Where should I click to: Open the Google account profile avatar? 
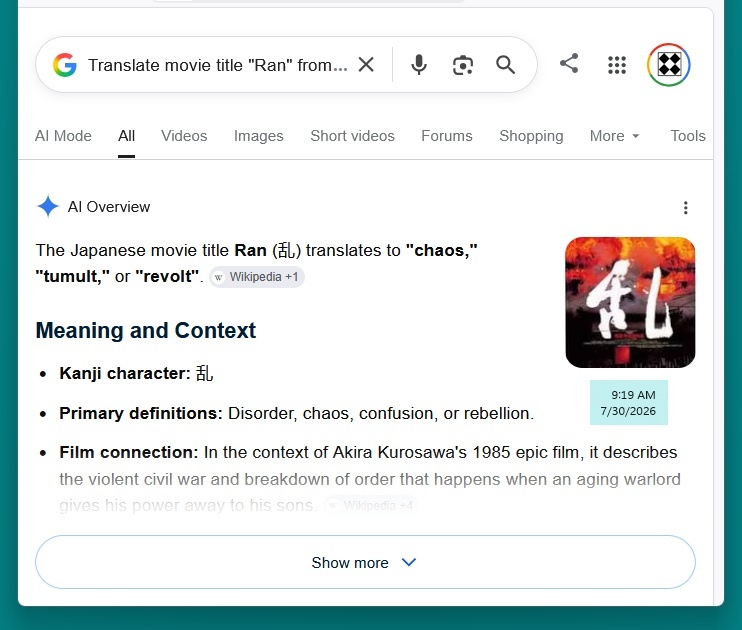point(669,65)
